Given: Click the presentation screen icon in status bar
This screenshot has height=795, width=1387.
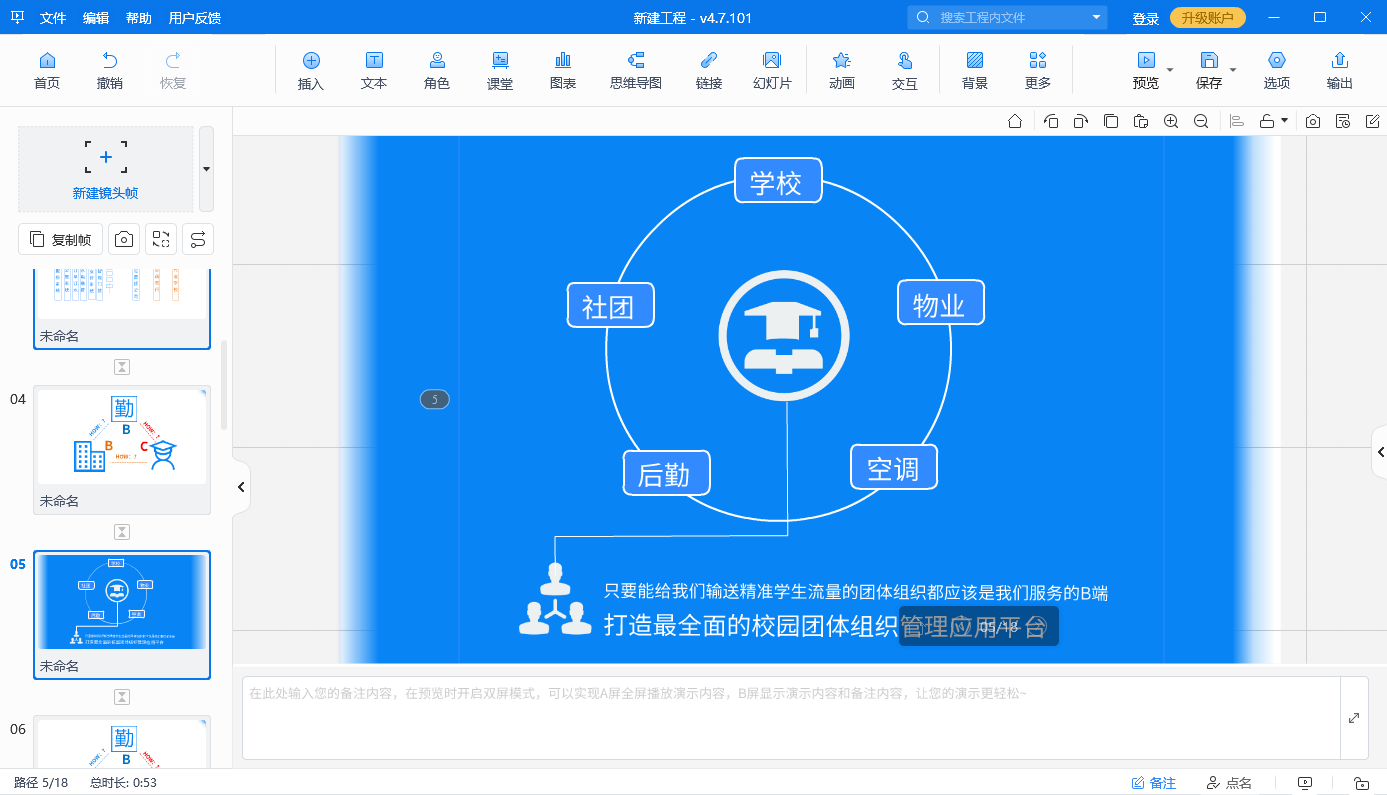Looking at the screenshot, I should (1305, 783).
